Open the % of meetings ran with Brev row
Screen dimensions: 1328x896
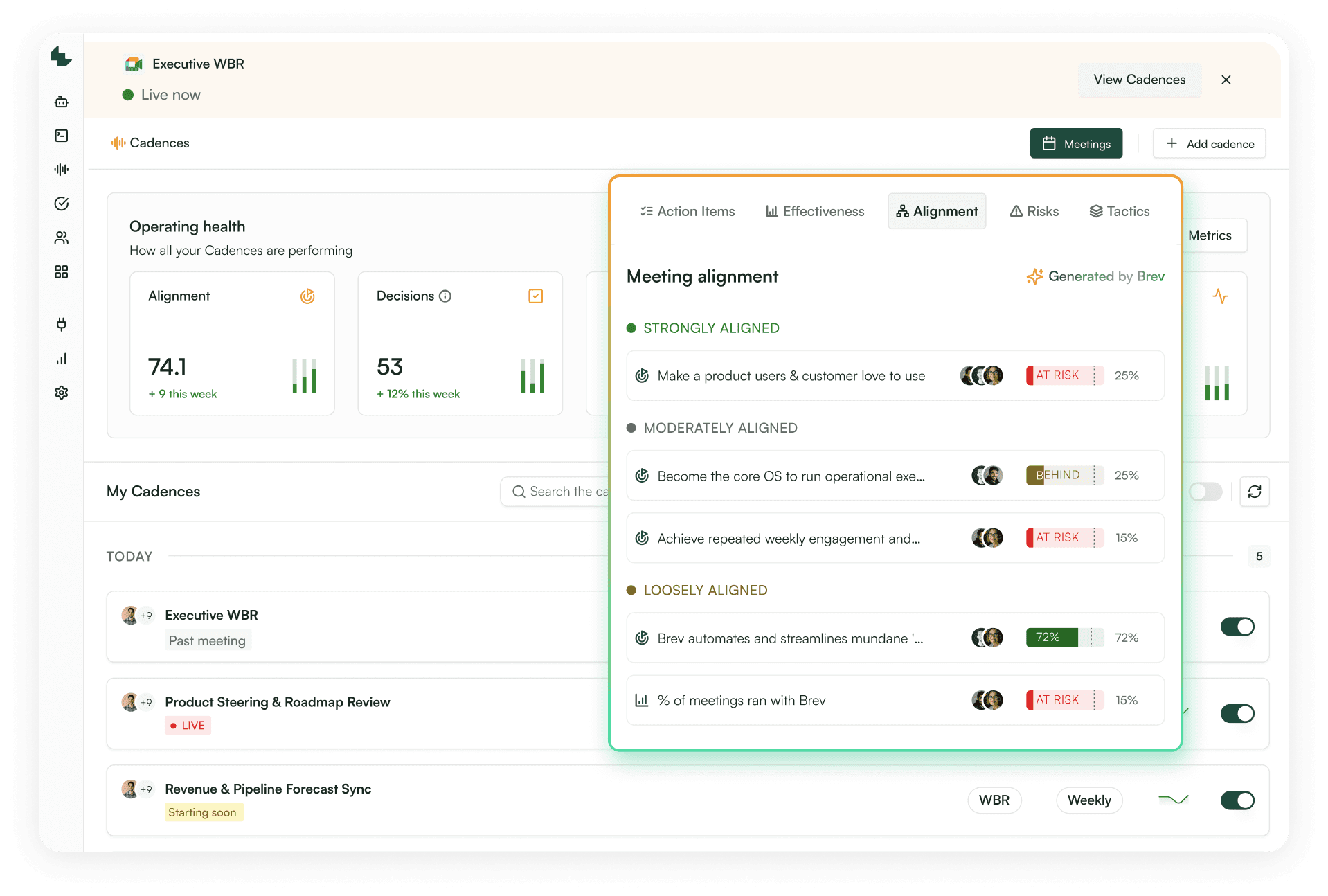coord(895,700)
